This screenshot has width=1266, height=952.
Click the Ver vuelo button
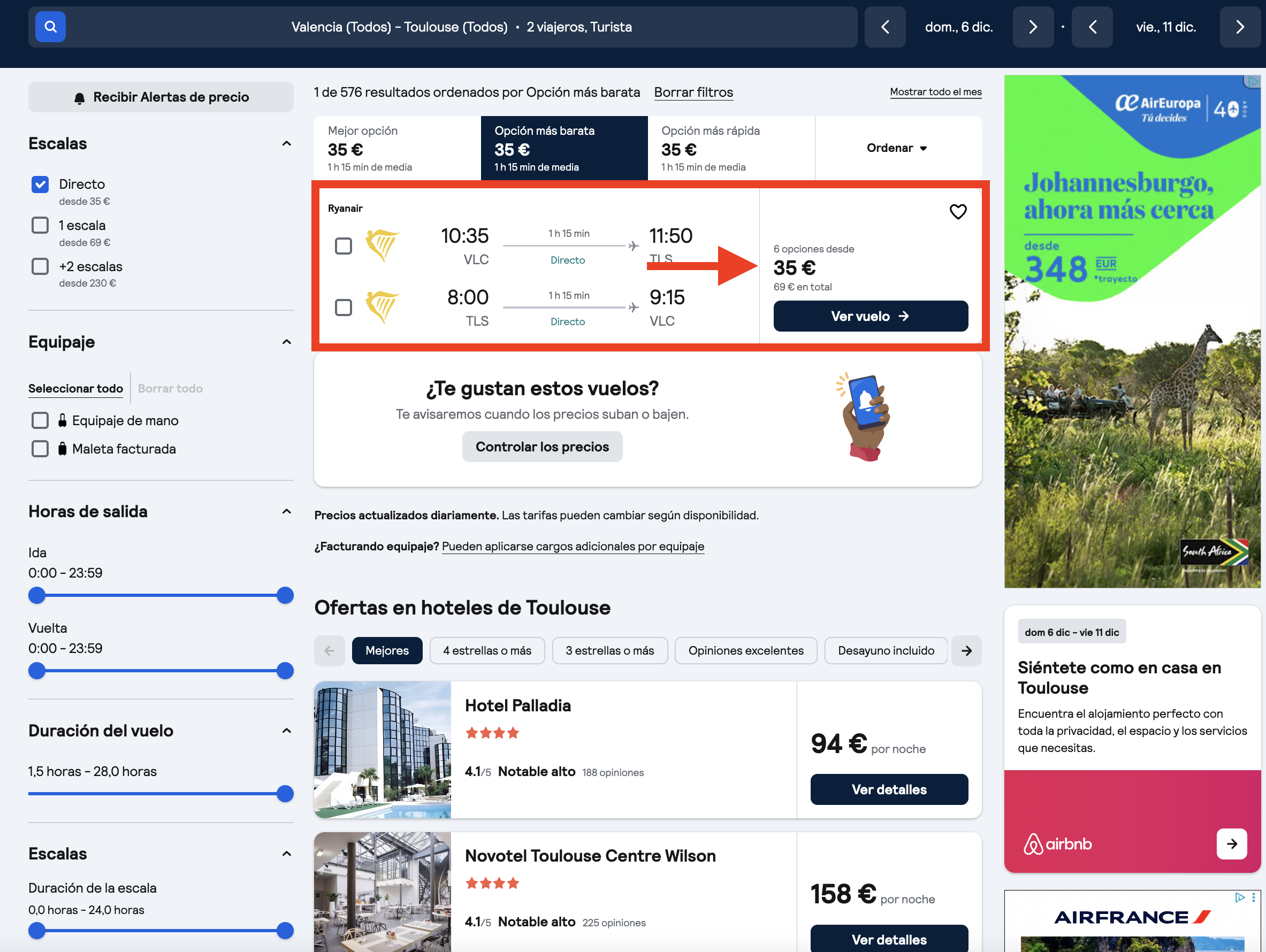[x=871, y=317]
